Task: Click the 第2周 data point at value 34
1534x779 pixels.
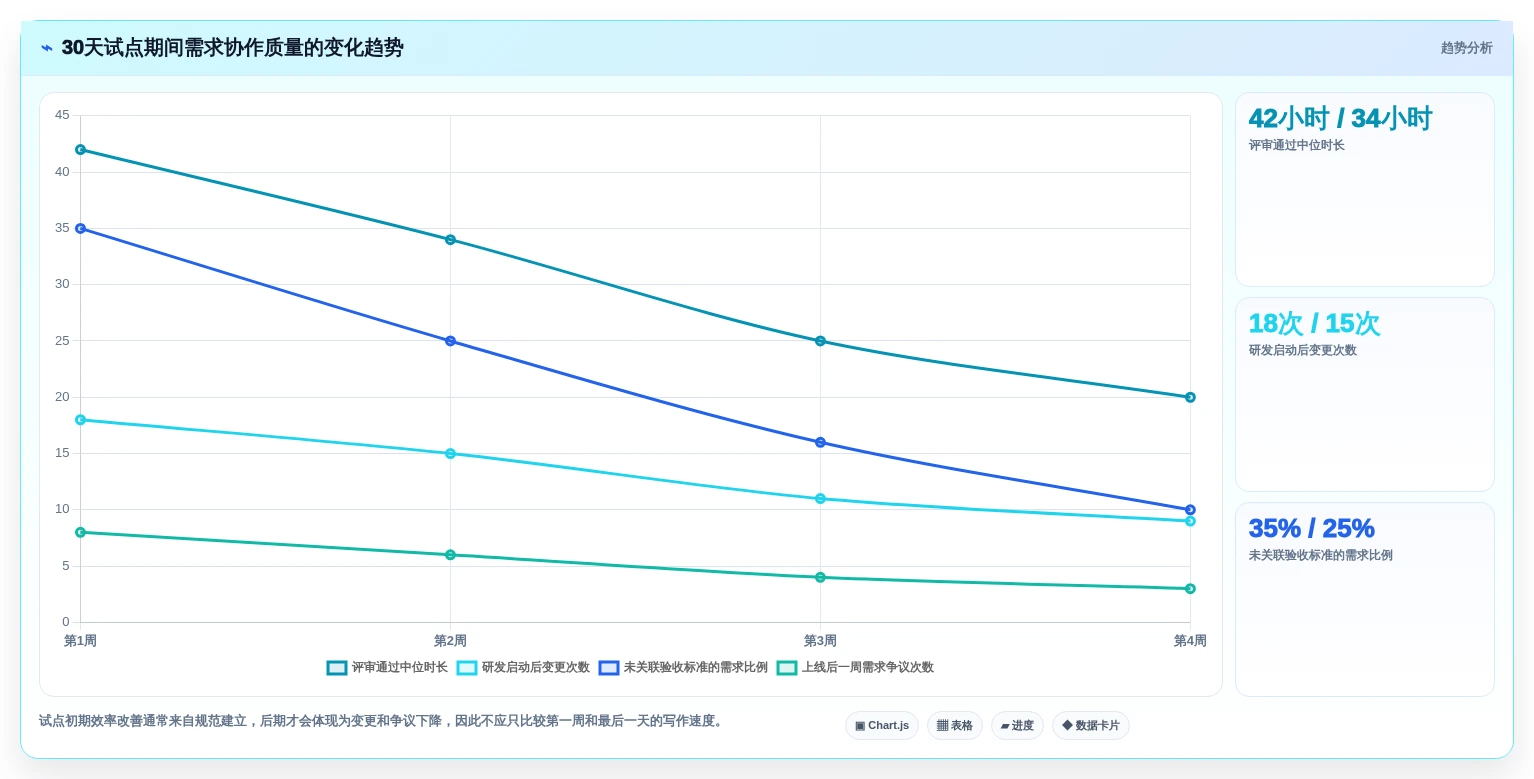Action: (x=450, y=240)
